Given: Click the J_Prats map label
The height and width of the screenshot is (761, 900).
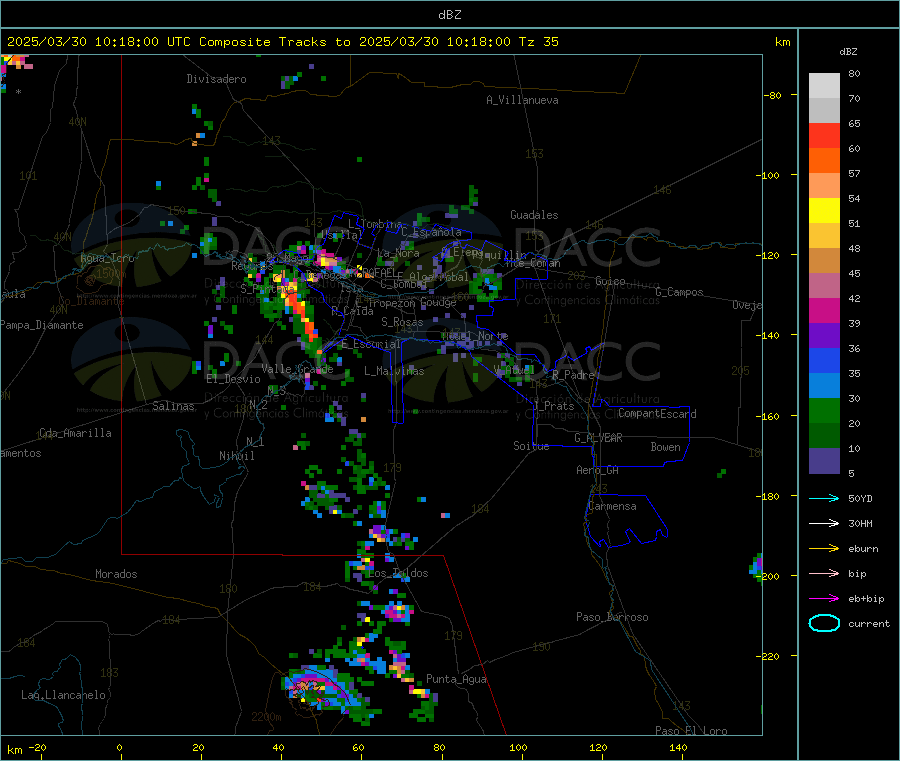Looking at the screenshot, I should click(x=553, y=406).
